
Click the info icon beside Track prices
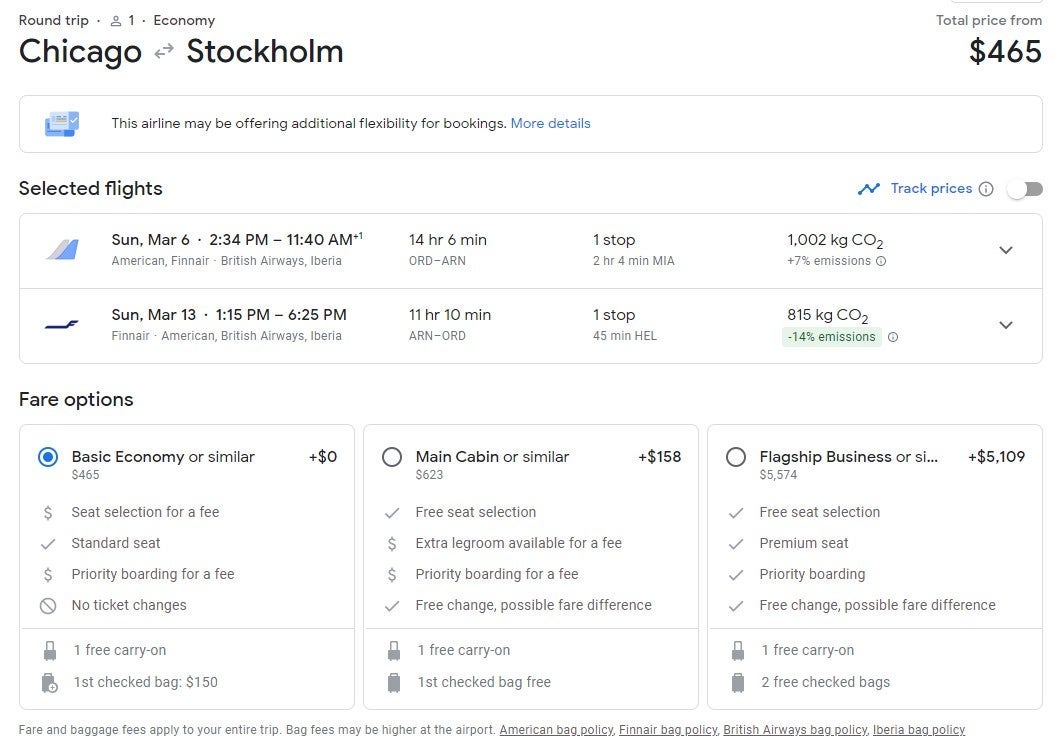(986, 189)
